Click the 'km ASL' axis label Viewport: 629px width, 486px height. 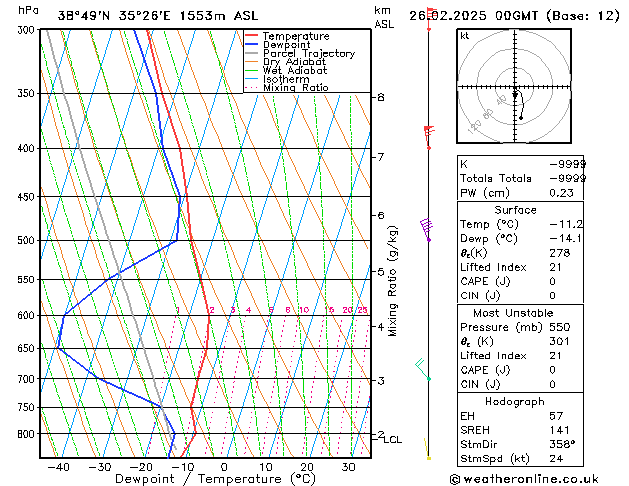pos(384,17)
